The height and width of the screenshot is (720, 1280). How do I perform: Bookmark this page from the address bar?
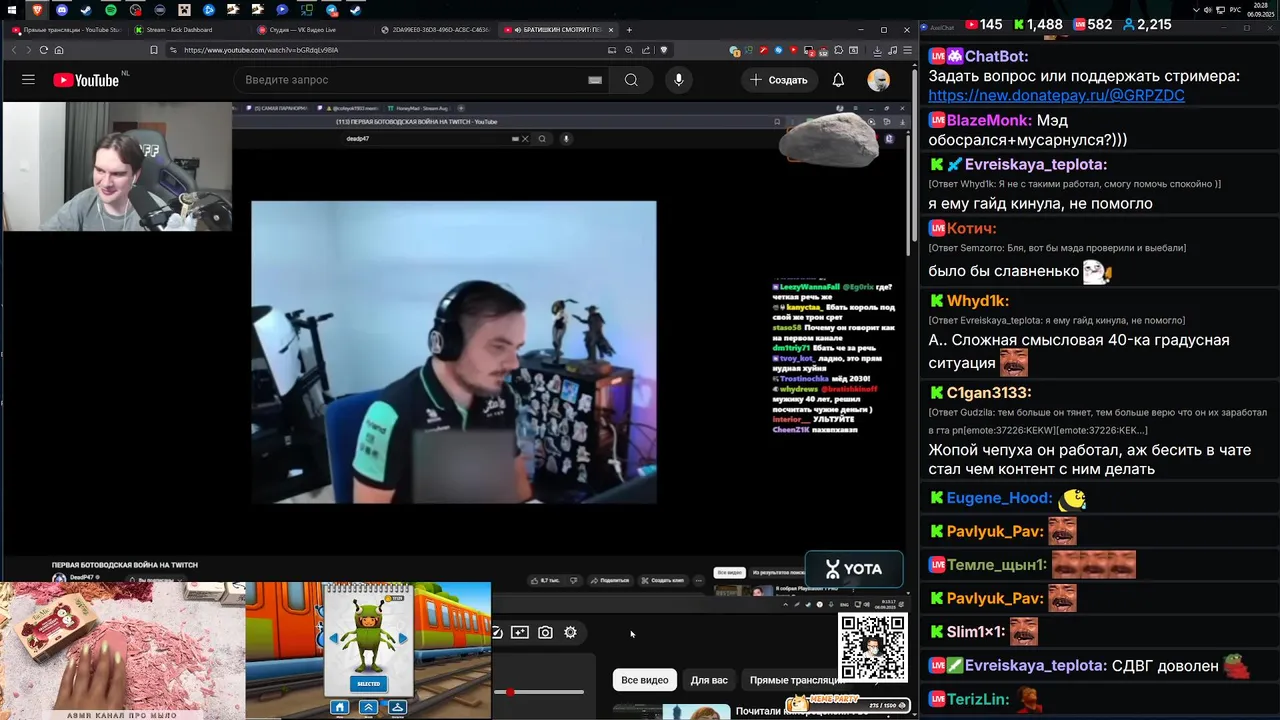[153, 50]
